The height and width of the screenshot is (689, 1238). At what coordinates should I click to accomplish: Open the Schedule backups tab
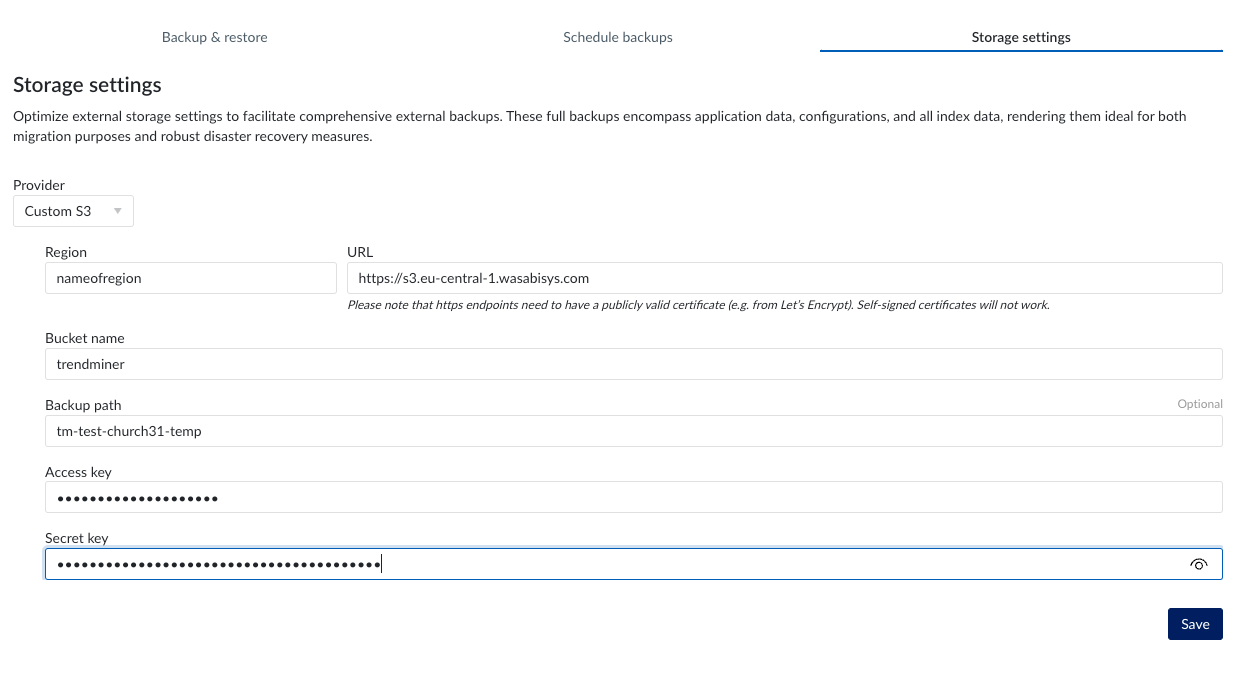click(617, 36)
